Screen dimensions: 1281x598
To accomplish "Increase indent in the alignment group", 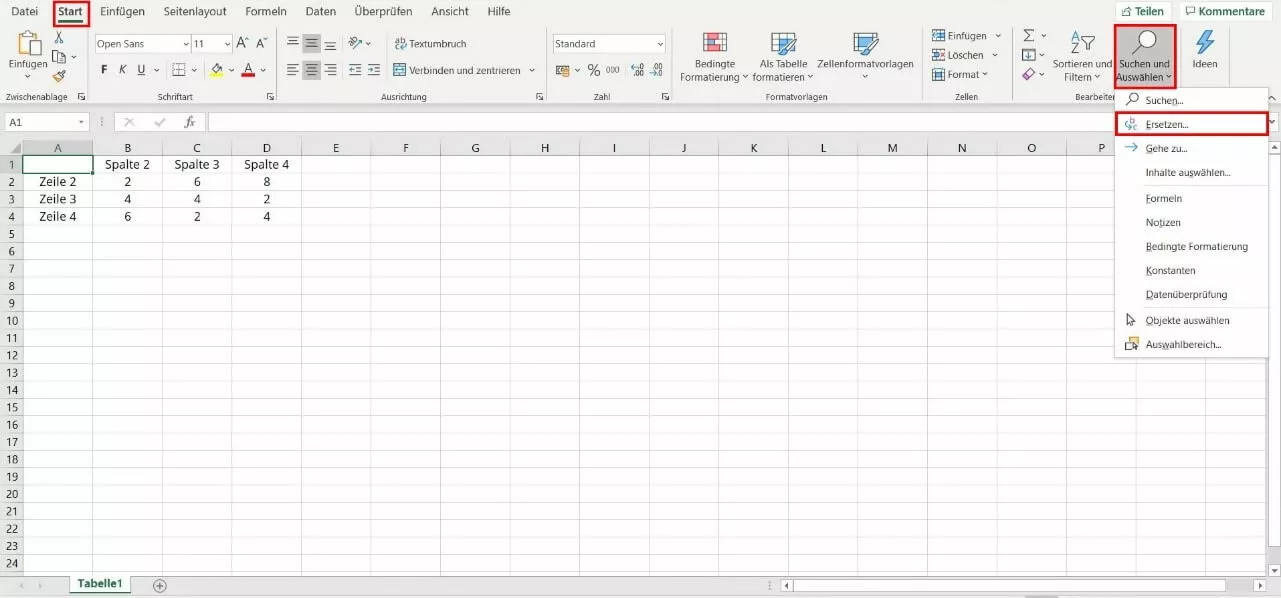I will point(373,70).
